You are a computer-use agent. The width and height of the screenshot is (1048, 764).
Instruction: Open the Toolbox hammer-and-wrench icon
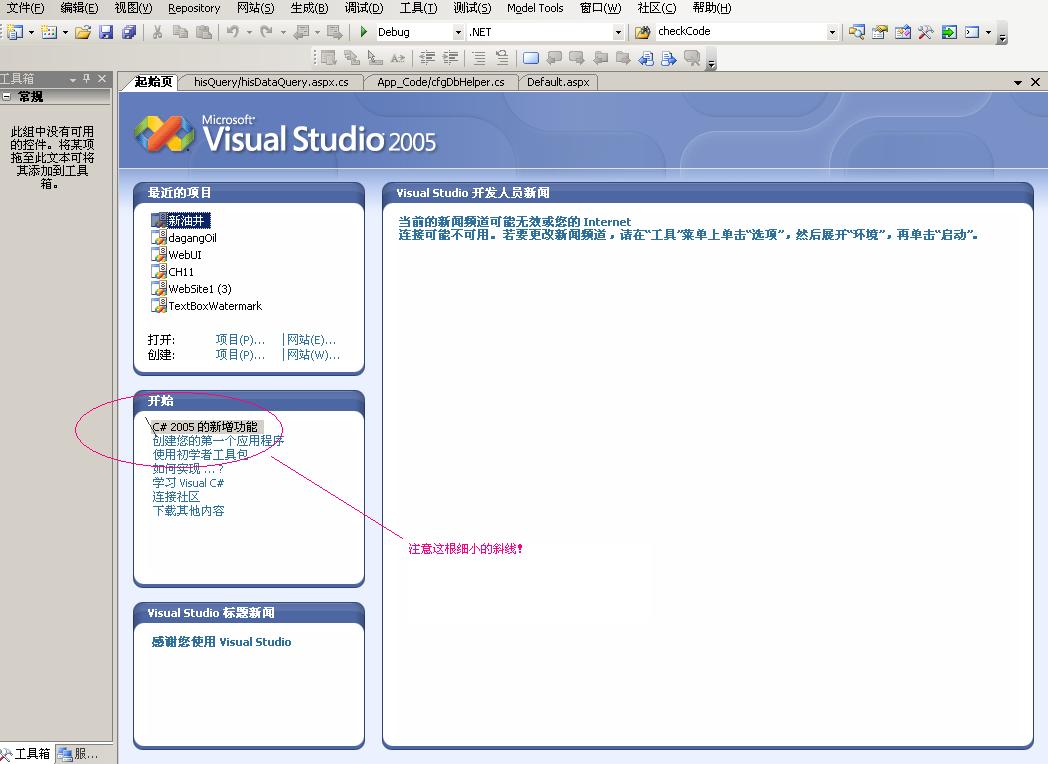(x=926, y=32)
